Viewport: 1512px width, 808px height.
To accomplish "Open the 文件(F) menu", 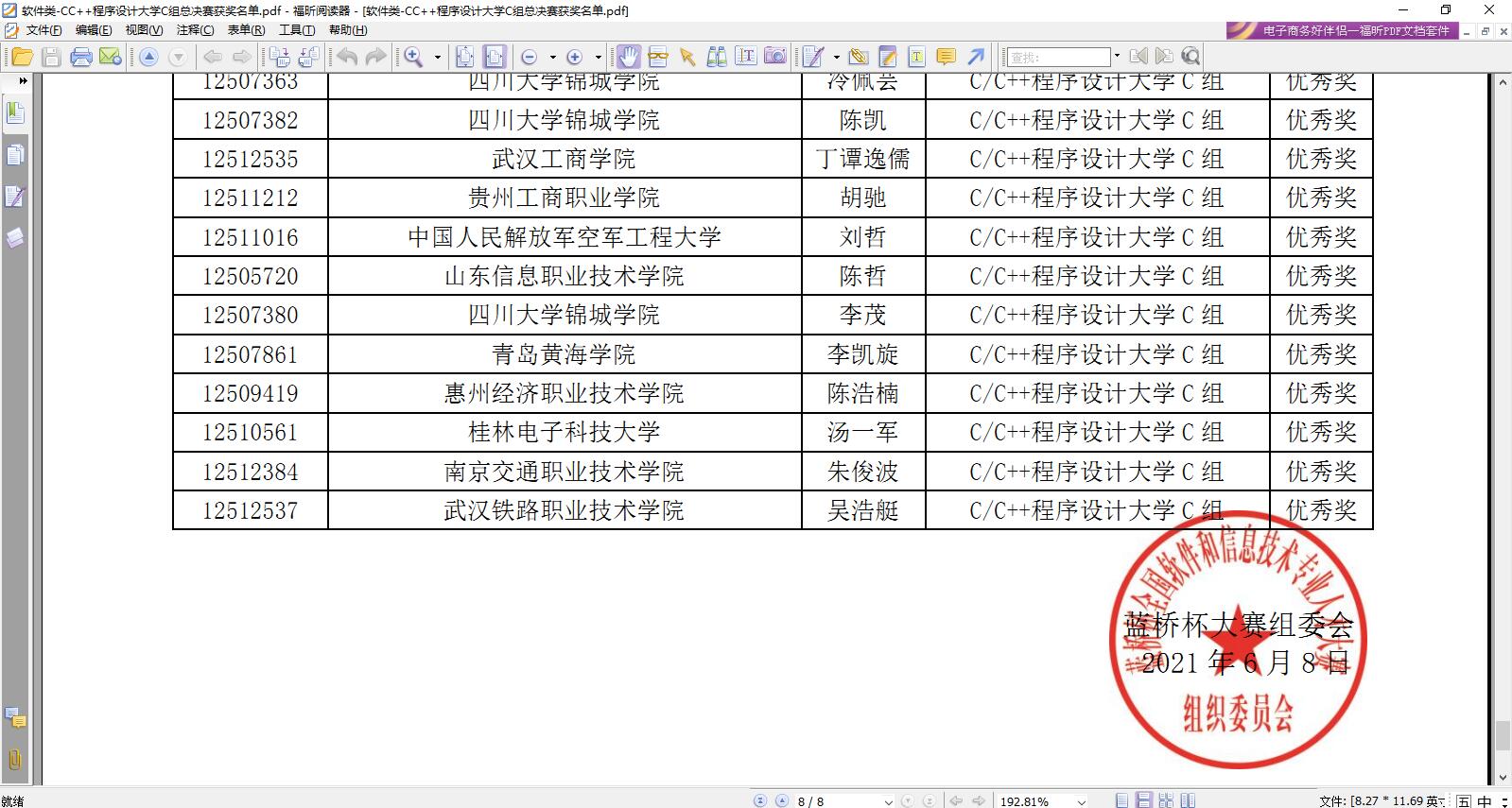I will (x=43, y=30).
